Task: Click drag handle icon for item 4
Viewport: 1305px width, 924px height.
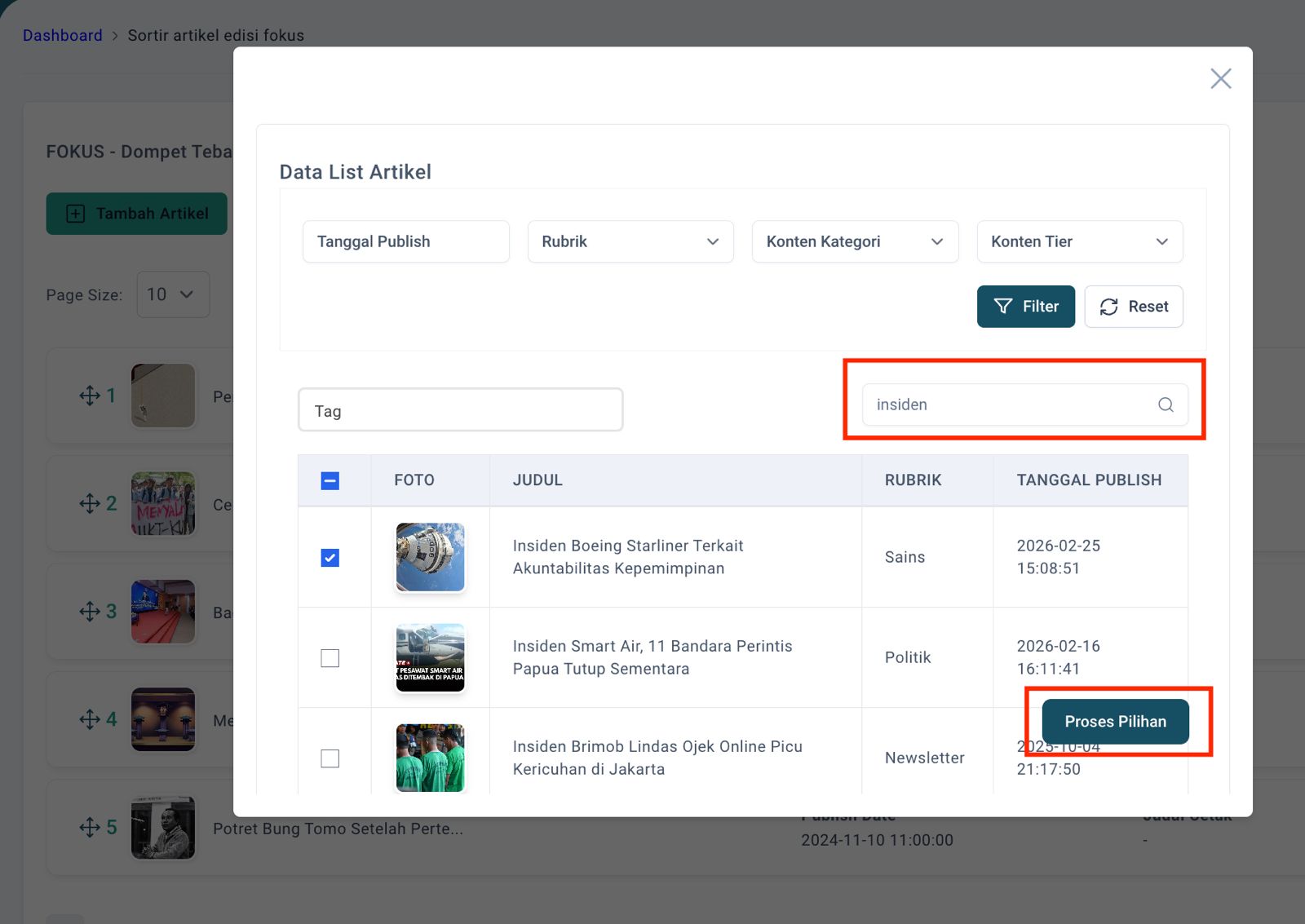Action: (90, 719)
